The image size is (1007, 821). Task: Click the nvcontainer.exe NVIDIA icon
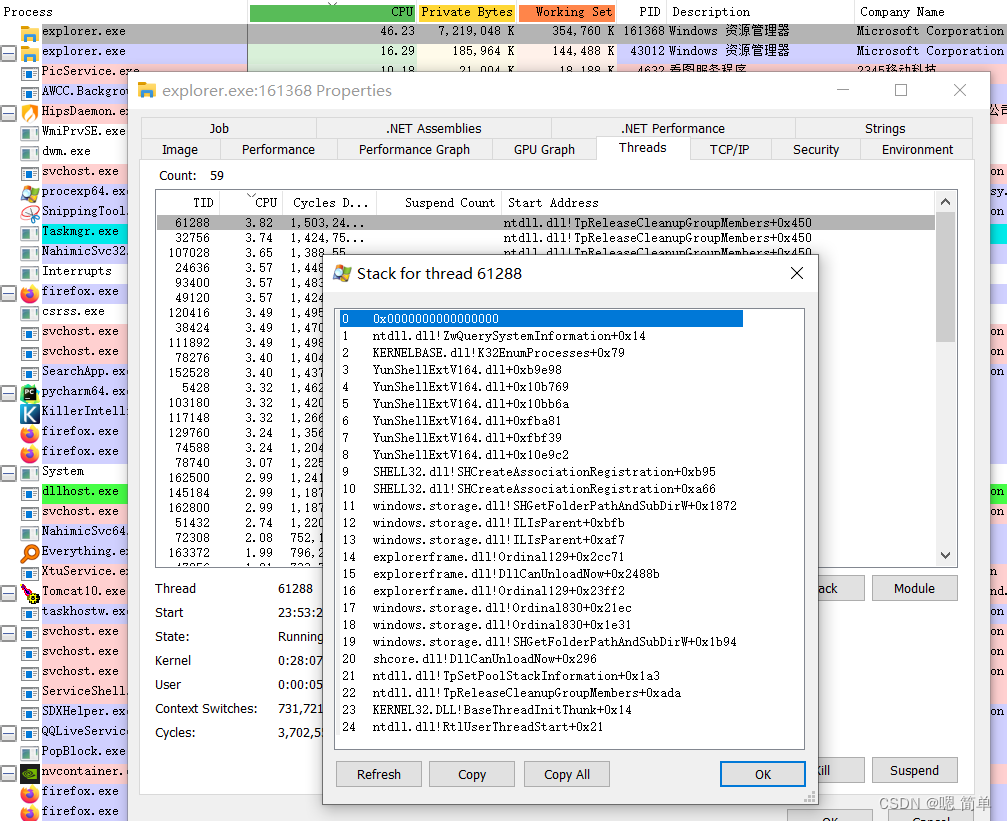pos(30,772)
